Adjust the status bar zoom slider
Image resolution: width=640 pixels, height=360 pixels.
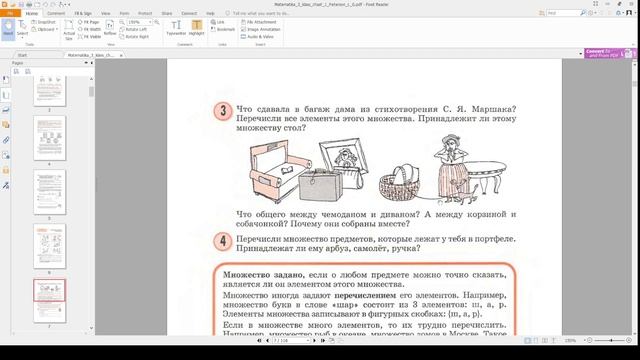click(611, 340)
